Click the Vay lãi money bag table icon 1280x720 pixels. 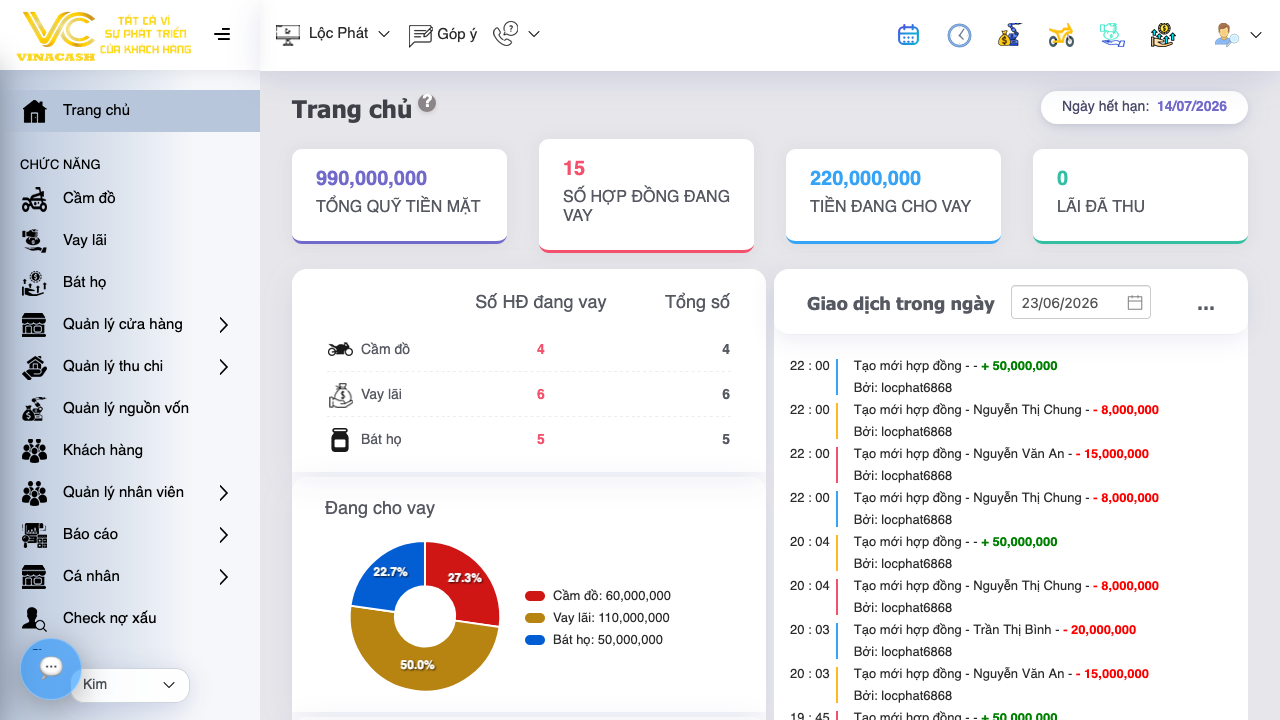(340, 395)
